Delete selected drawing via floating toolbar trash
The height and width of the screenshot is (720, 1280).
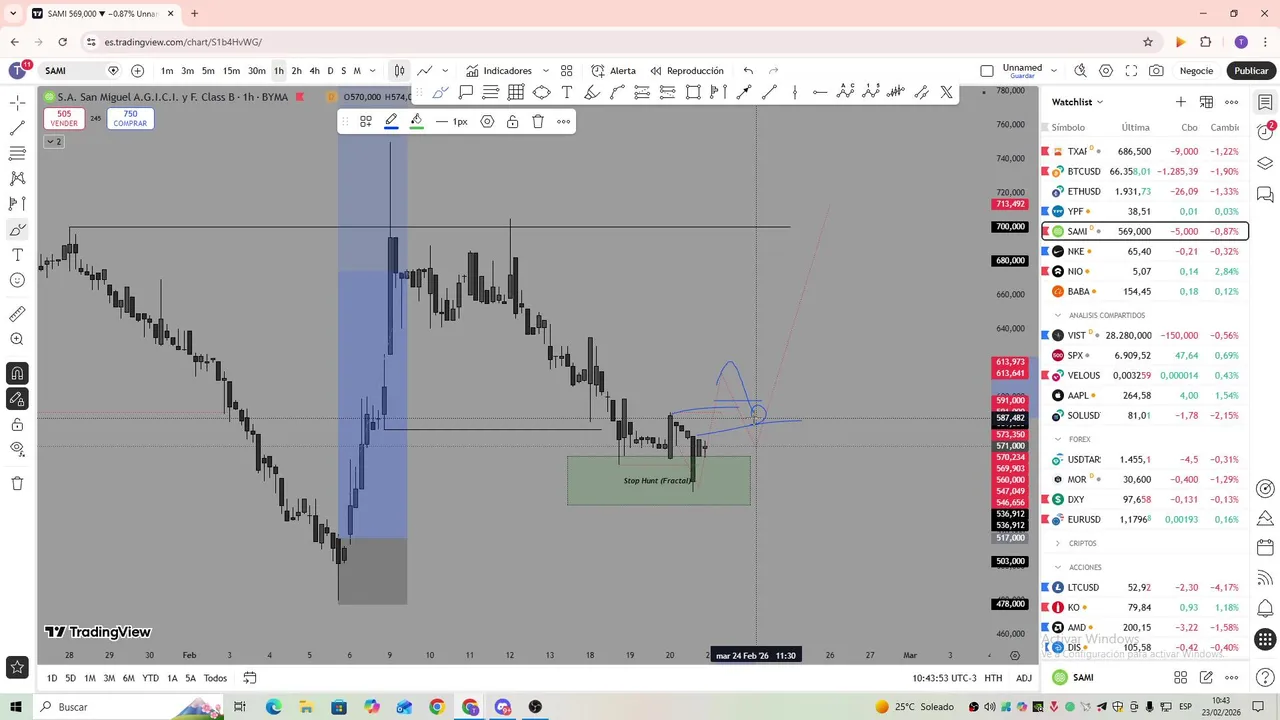pos(538,121)
